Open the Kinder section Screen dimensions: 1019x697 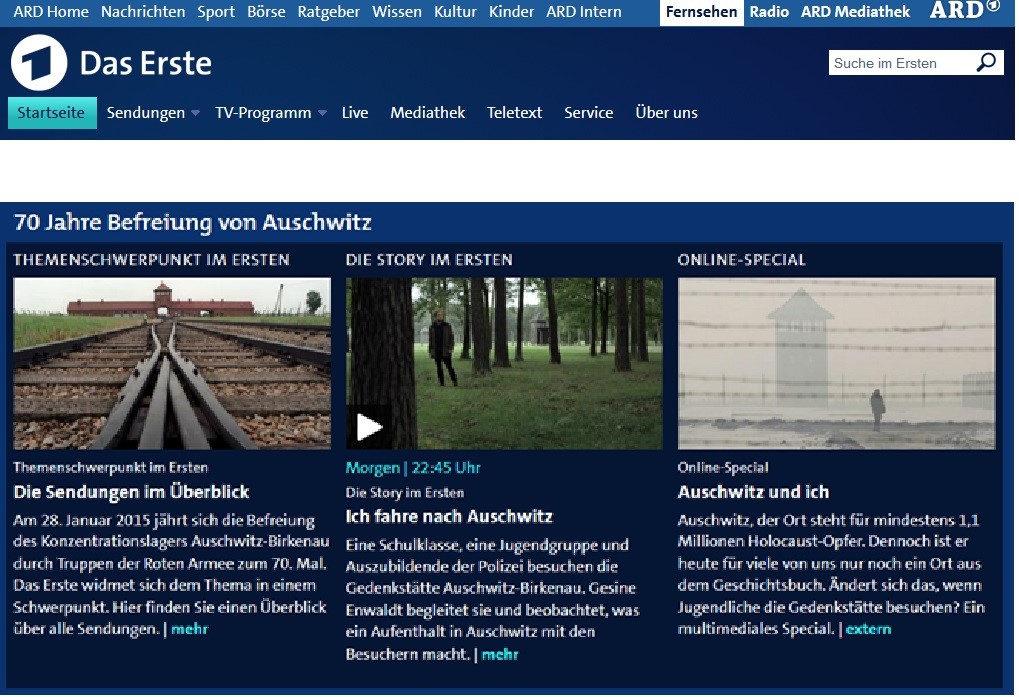point(511,12)
